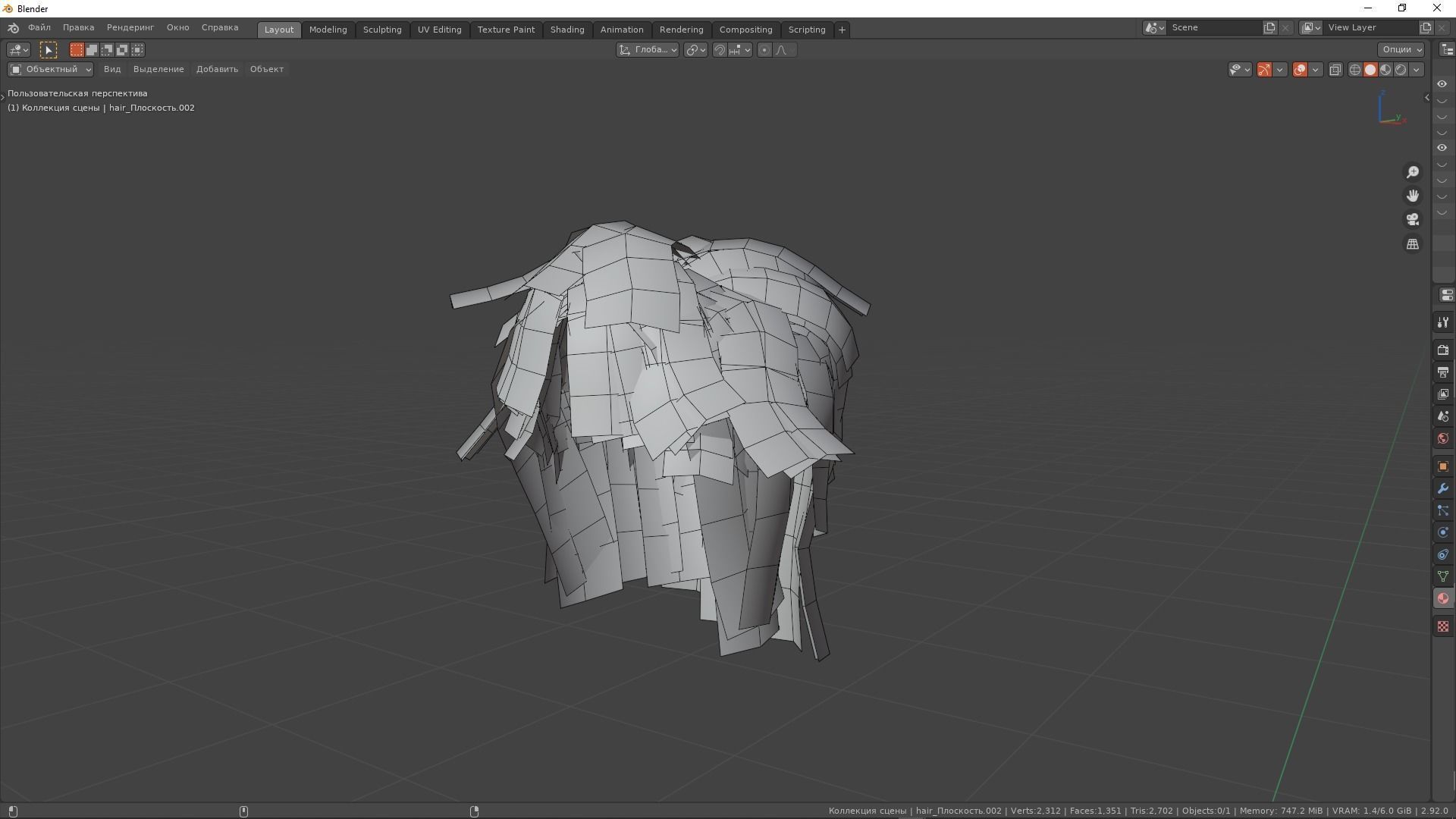Click the zoom view magnifier icon
This screenshot has height=819, width=1456.
1412,173
